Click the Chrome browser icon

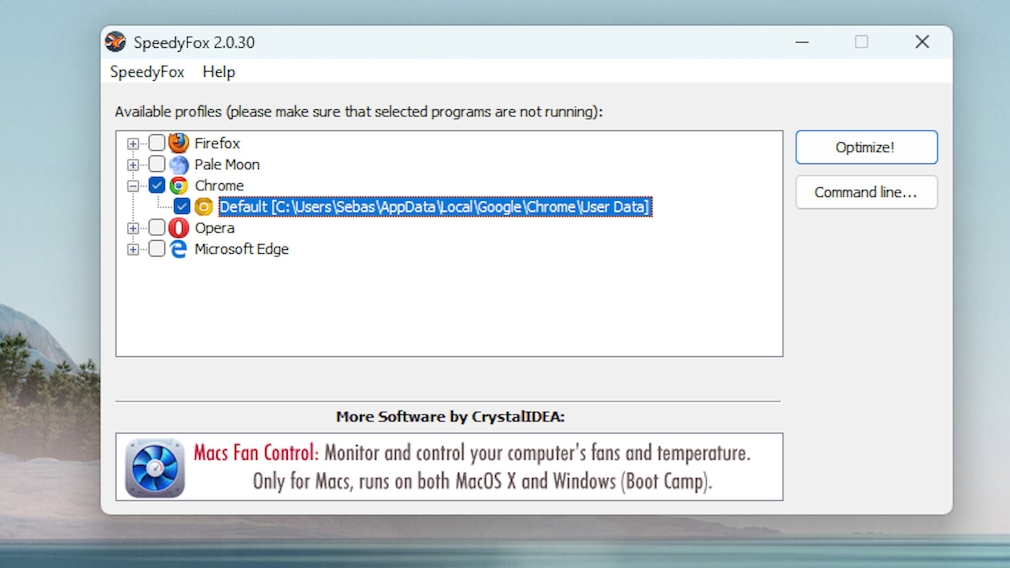[179, 185]
